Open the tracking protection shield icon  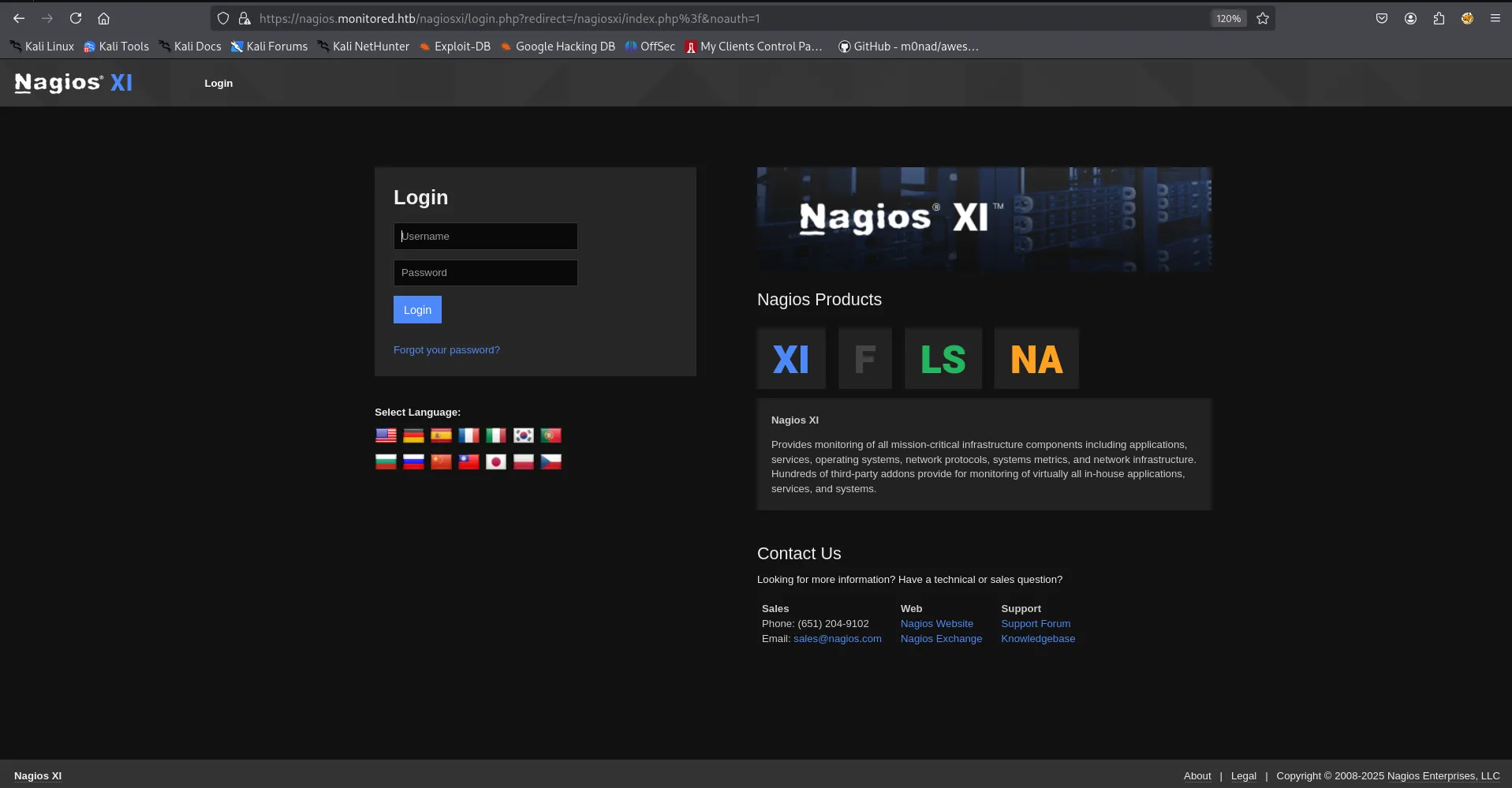click(223, 18)
